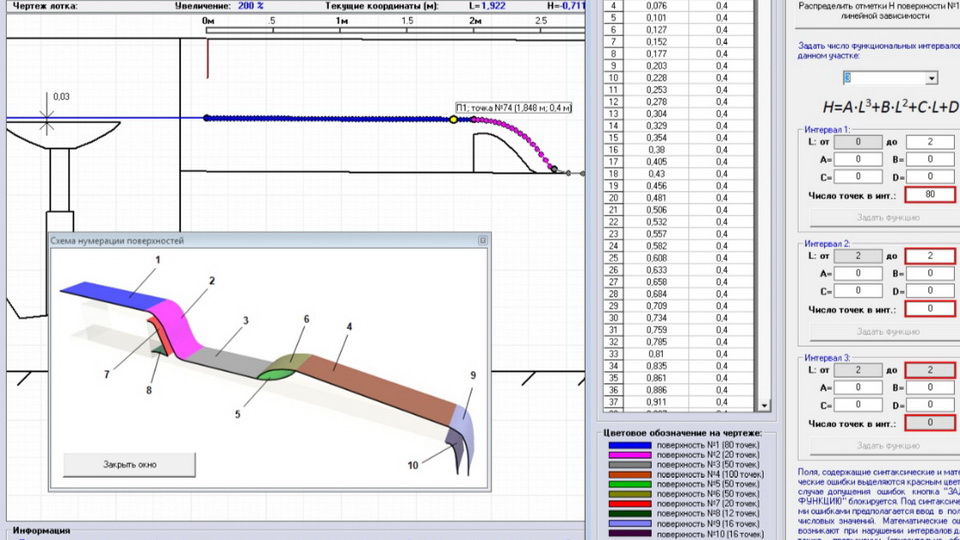Image resolution: width=960 pixels, height=540 pixels.
Task: Click Interval 2 coefficient A field
Action: pos(858,273)
